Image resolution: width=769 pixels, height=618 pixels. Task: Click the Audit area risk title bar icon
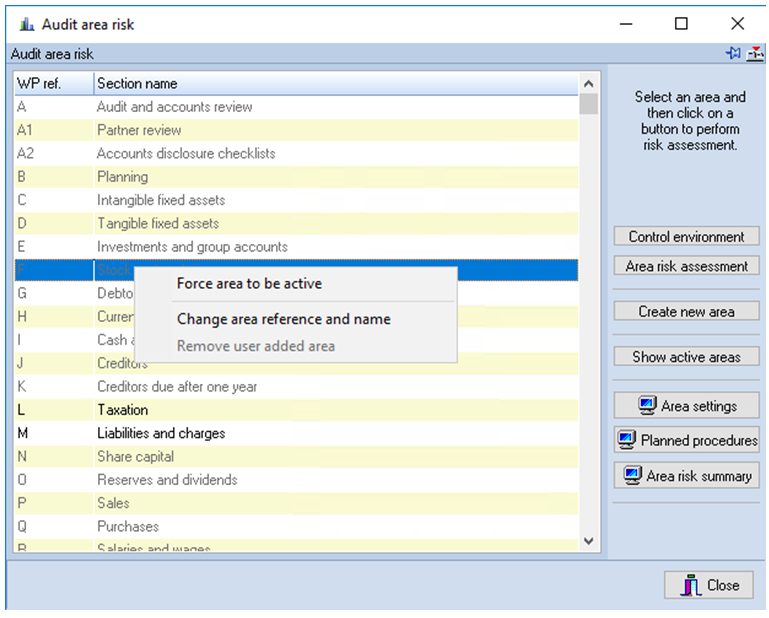point(27,24)
